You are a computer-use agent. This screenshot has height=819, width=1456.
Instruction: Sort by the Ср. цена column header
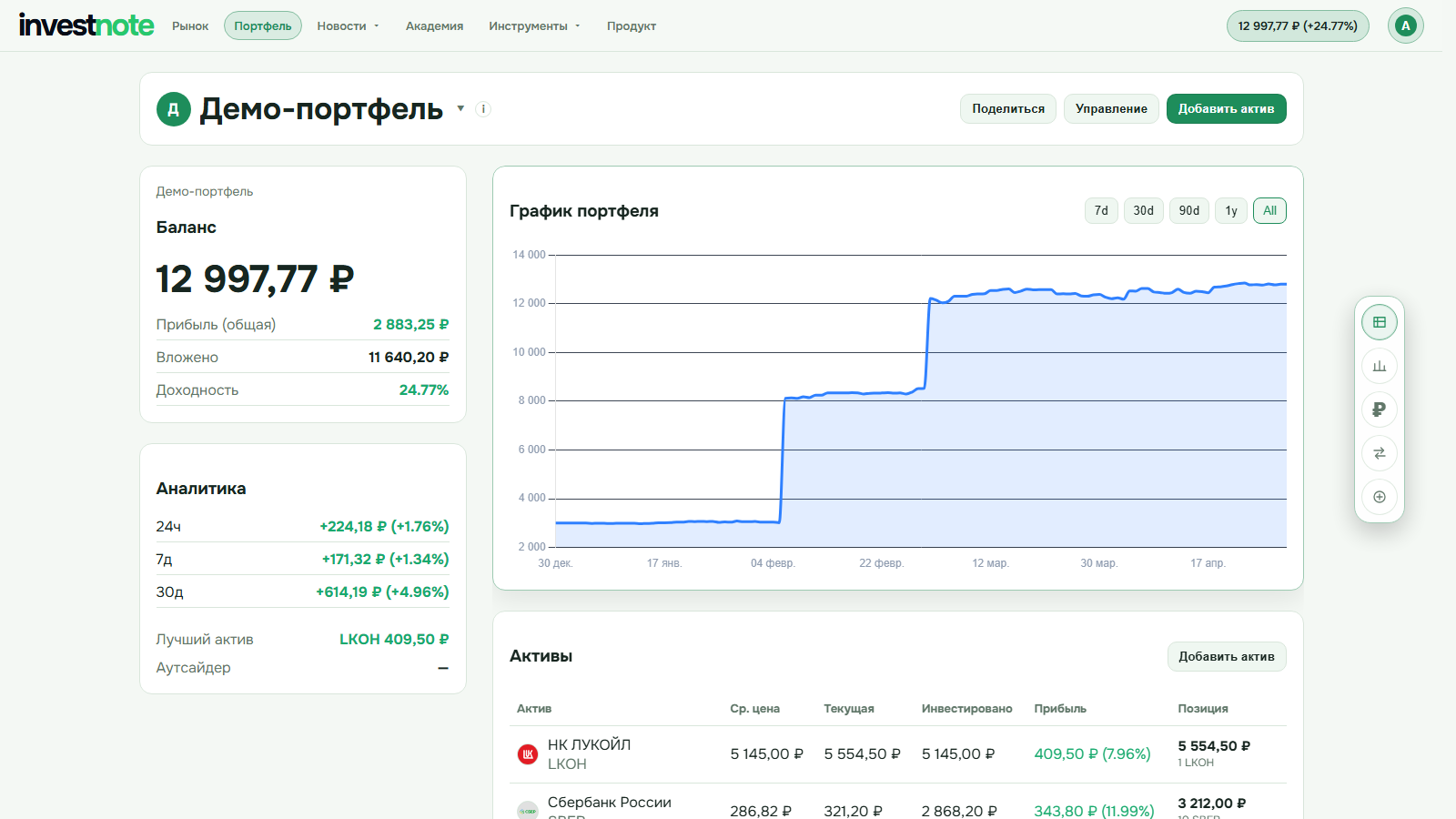coord(754,709)
